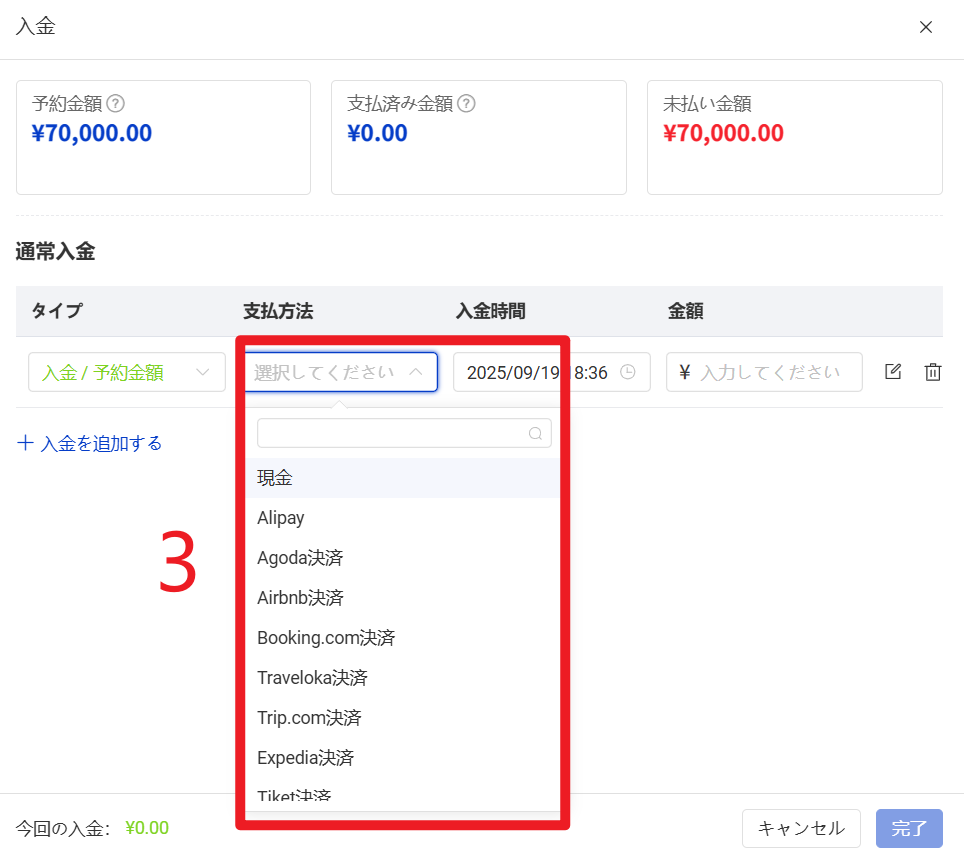Select Trip.com決済 from dropdown
The image size is (964, 857).
coord(309,718)
